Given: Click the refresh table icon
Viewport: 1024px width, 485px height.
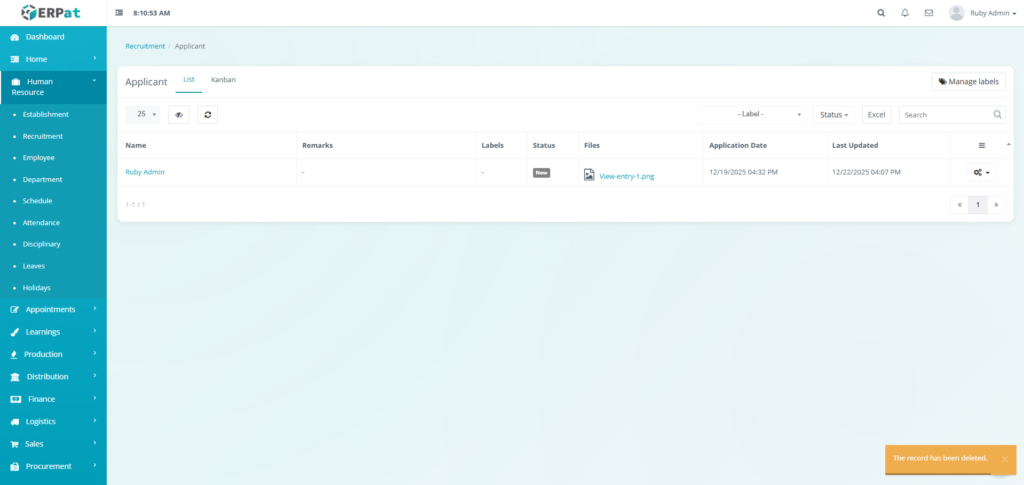Looking at the screenshot, I should point(207,115).
